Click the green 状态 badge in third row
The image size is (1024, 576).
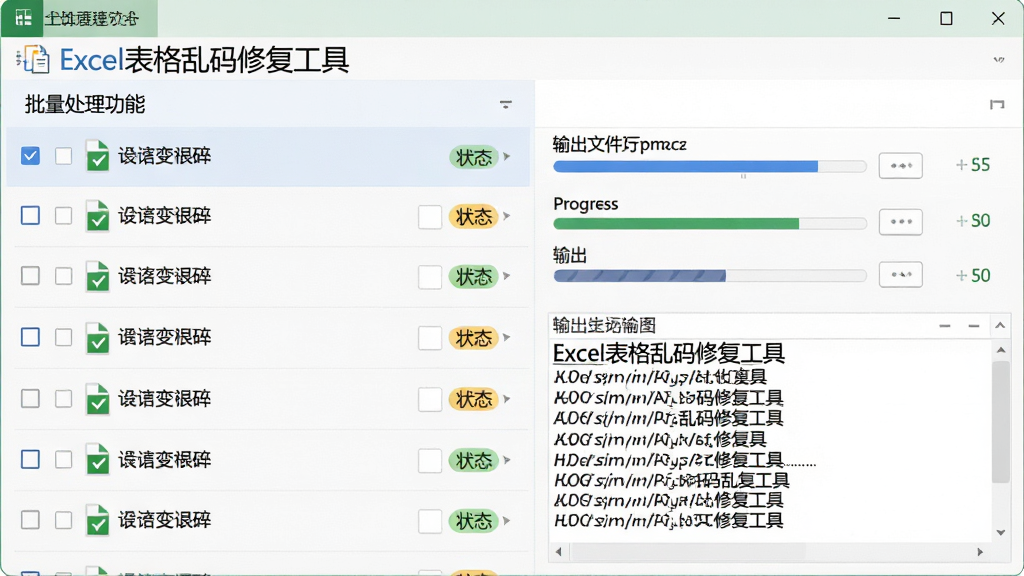pos(473,277)
